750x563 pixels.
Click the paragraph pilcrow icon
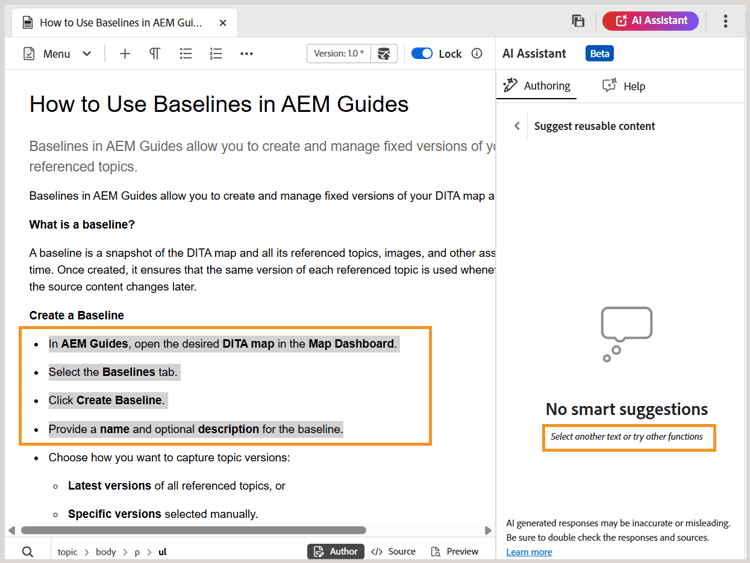[154, 54]
